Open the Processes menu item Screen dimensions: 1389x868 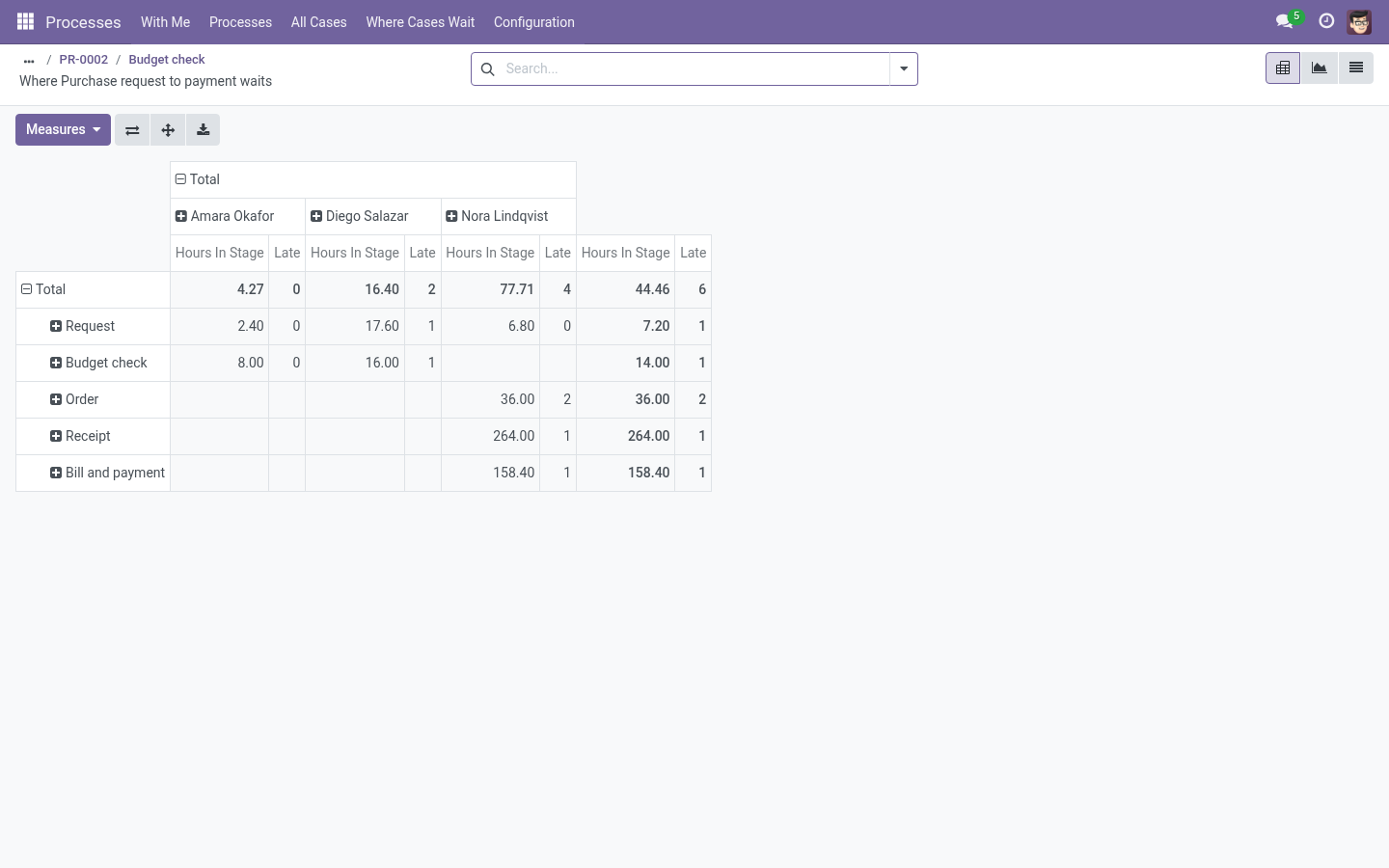click(x=240, y=22)
